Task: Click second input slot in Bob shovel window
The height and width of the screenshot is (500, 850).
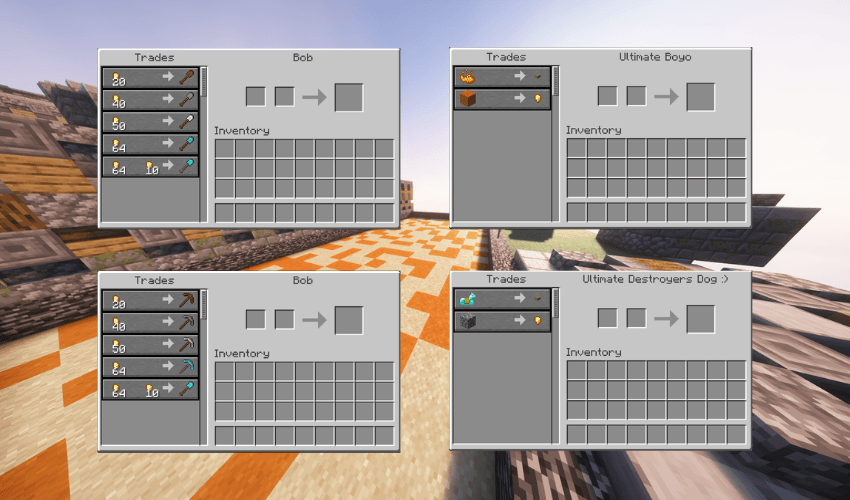Action: (285, 97)
